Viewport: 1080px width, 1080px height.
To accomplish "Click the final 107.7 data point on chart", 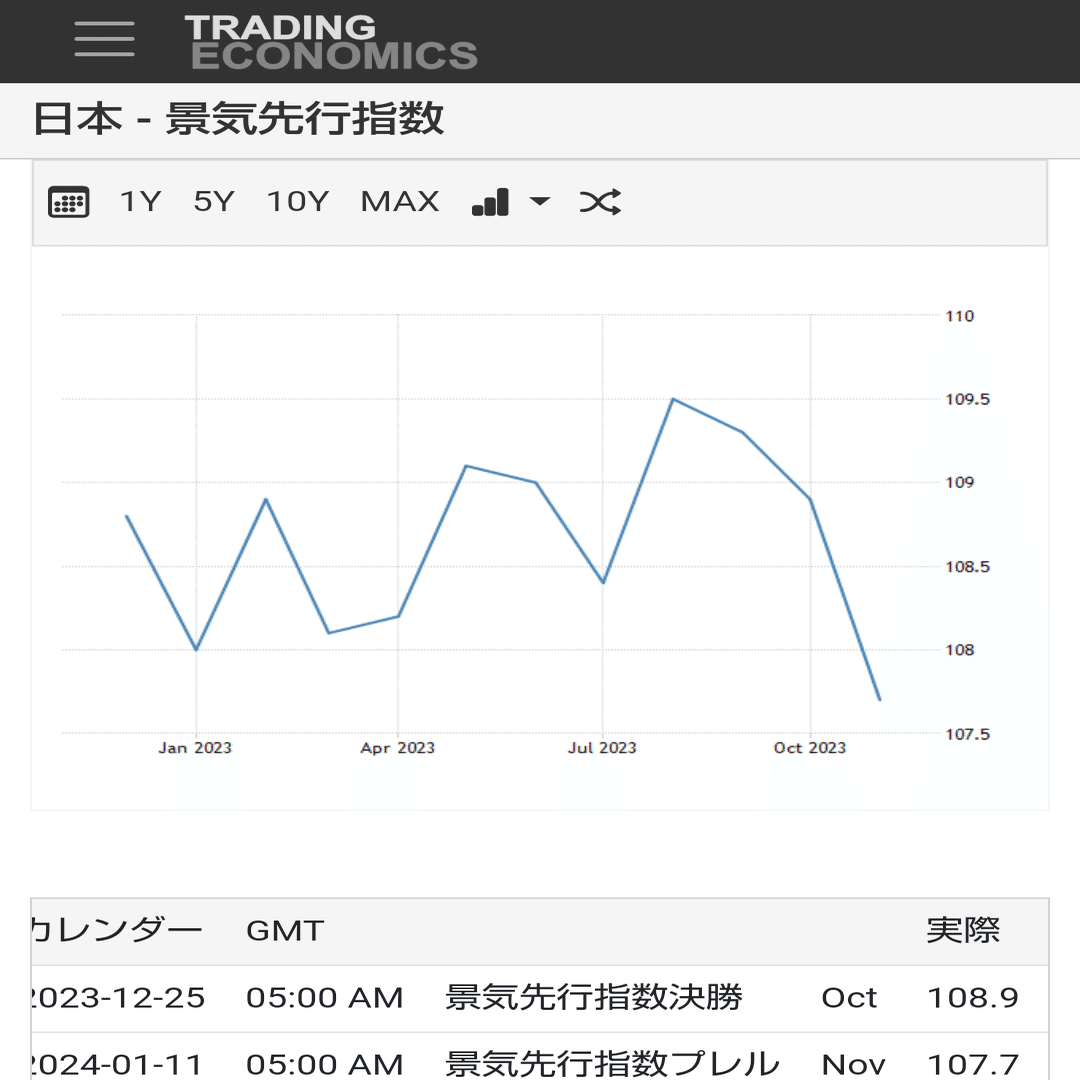I will (x=880, y=700).
